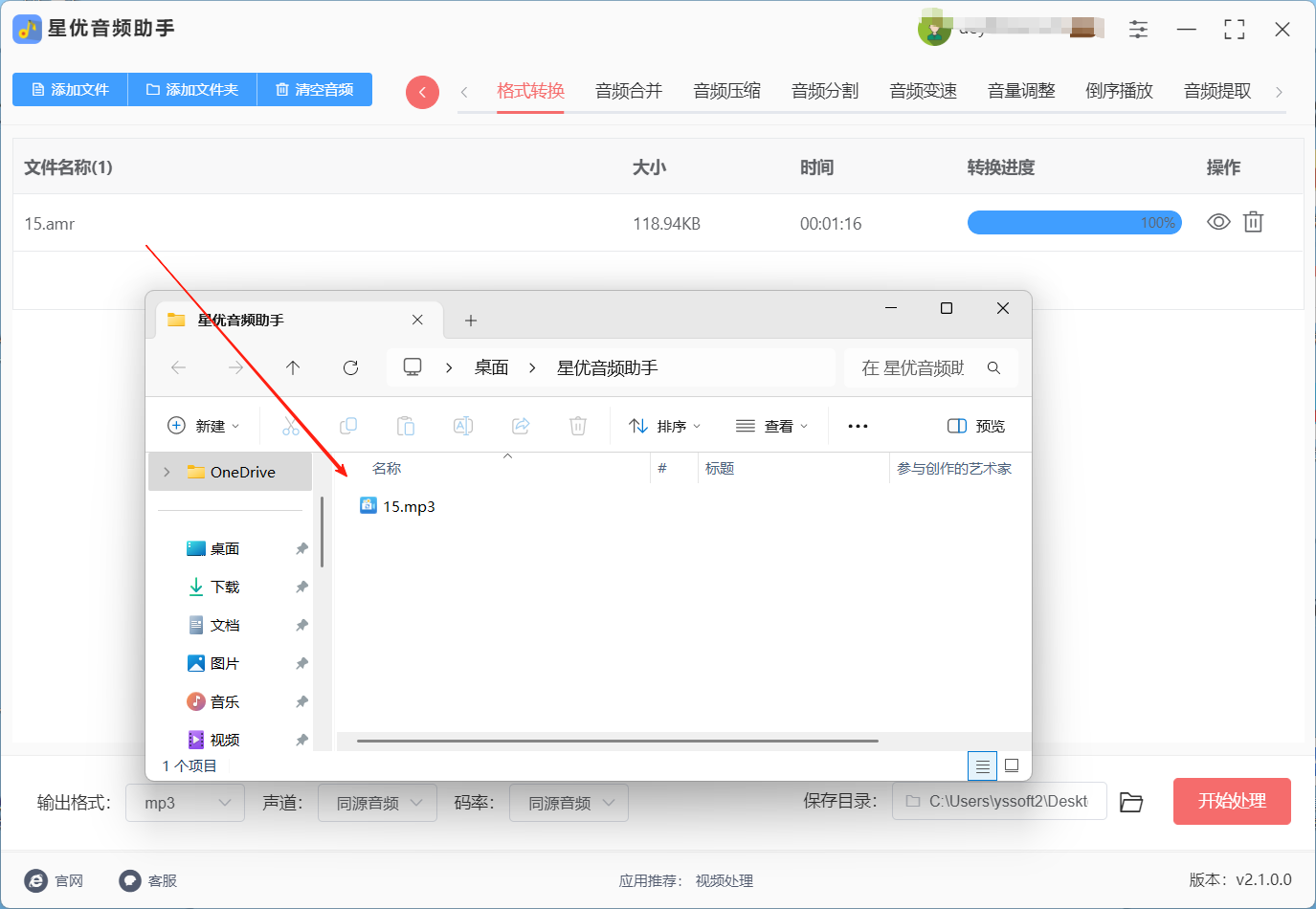
Task: Open 文档 in Explorer sidebar
Action: tap(225, 625)
